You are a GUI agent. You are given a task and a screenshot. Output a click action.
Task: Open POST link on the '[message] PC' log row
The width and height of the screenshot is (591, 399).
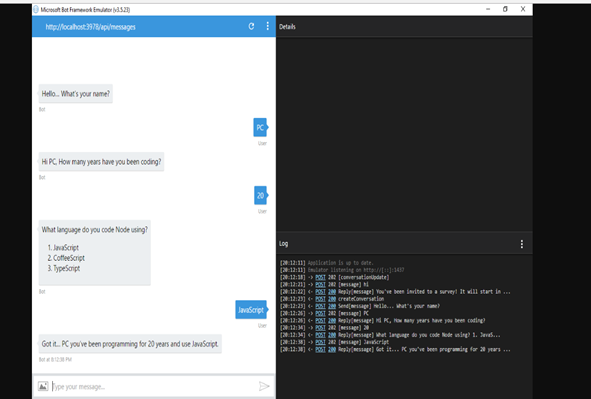tap(320, 313)
